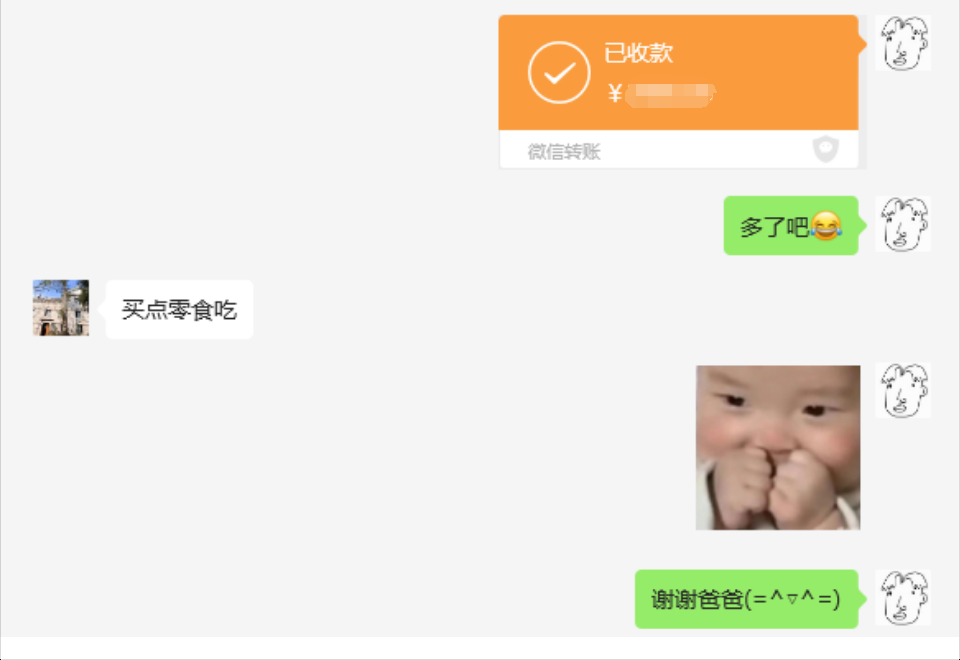Viewport: 960px width, 660px height.
Task: Click the 微信转账 footer label
Action: 564,151
